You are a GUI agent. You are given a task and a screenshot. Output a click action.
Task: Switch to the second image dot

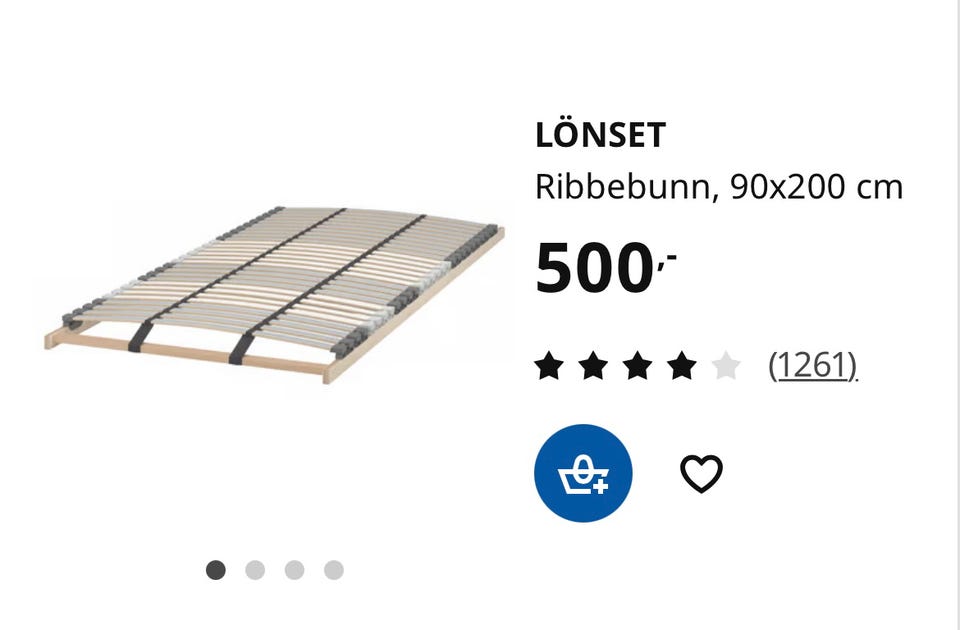point(255,570)
